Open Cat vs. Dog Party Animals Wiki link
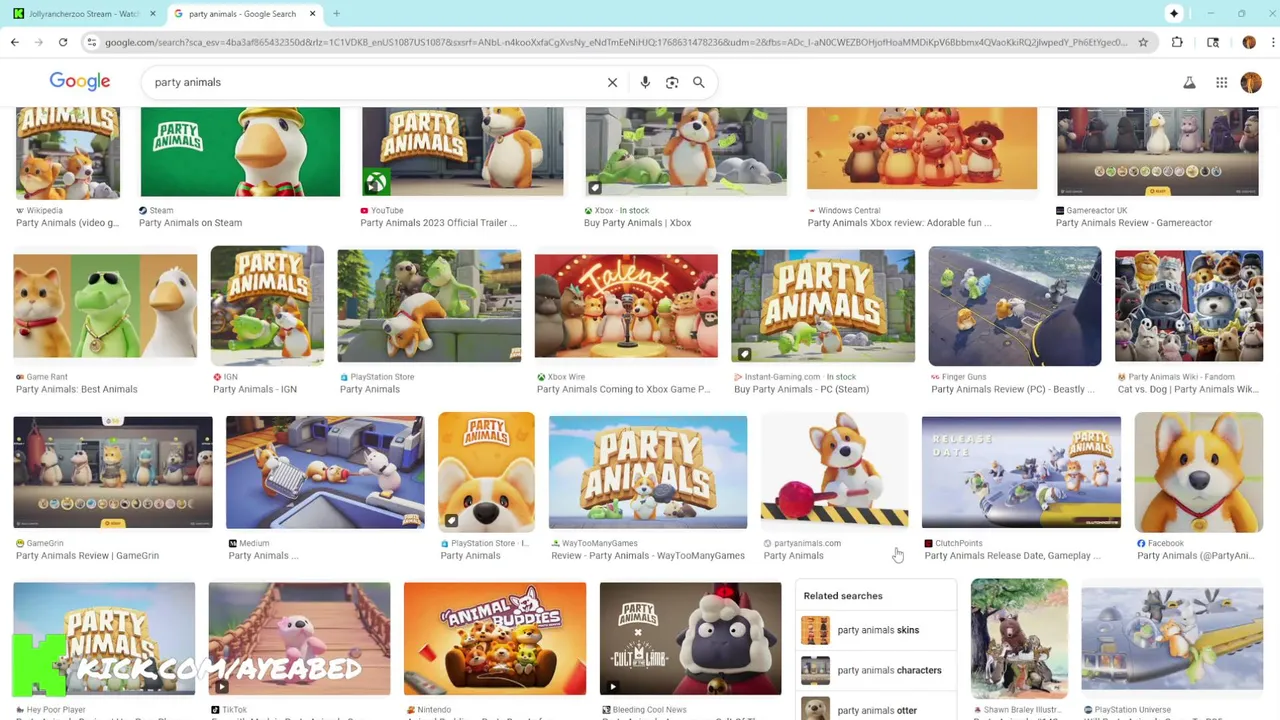Image resolution: width=1280 pixels, height=720 pixels. click(1188, 389)
